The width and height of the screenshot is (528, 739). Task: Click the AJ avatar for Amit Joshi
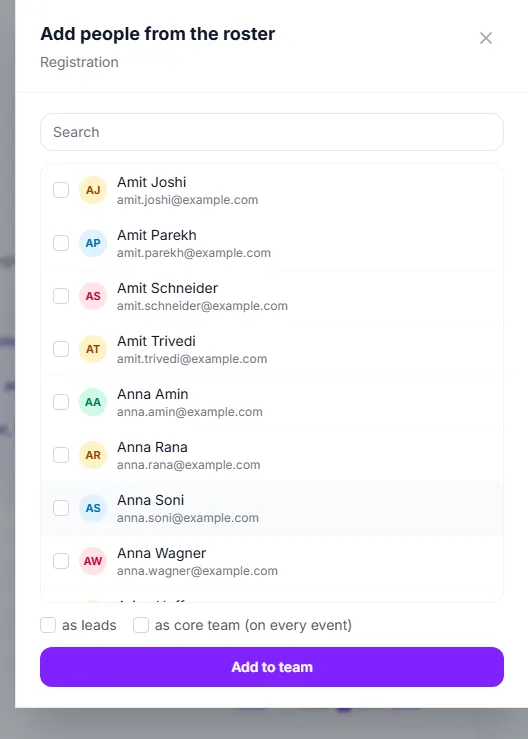tap(93, 190)
